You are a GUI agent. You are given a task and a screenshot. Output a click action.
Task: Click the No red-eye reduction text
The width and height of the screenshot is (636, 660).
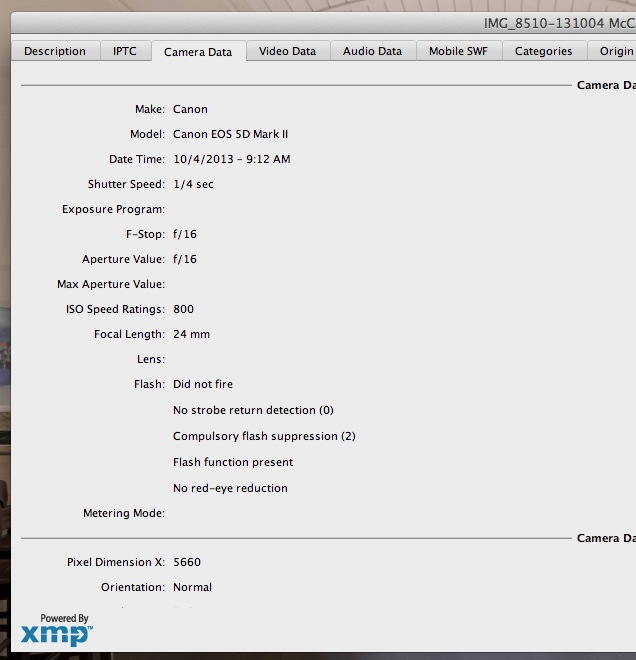231,488
